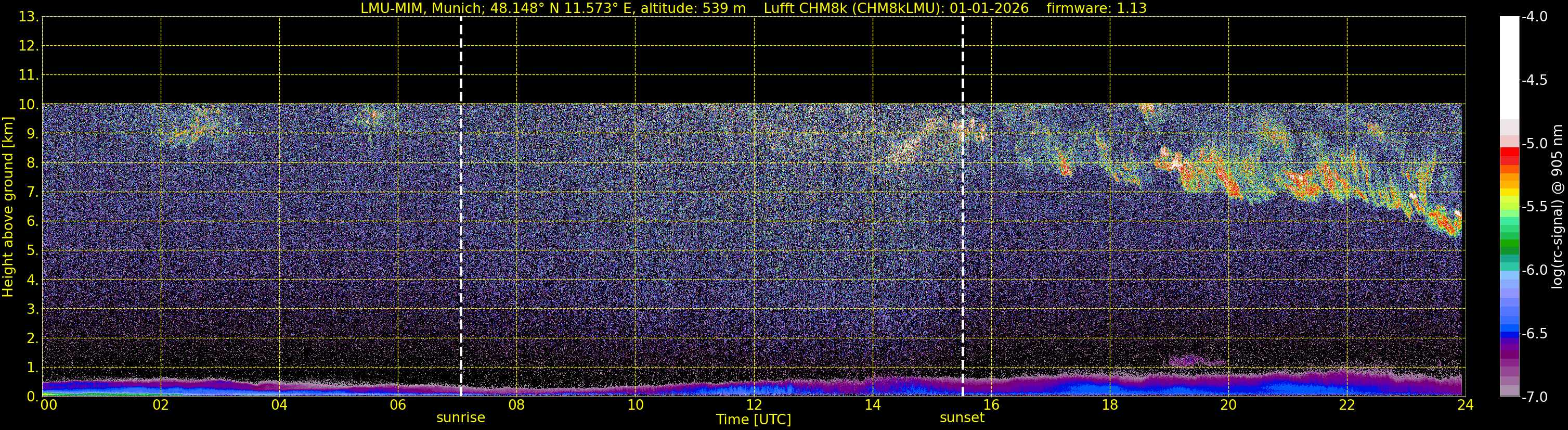Viewport: 1568px width, 430px height.
Task: Select the 'Lufft CHM8k (CHM8kLMU): 01-01-2026' title text
Action: pos(896,8)
